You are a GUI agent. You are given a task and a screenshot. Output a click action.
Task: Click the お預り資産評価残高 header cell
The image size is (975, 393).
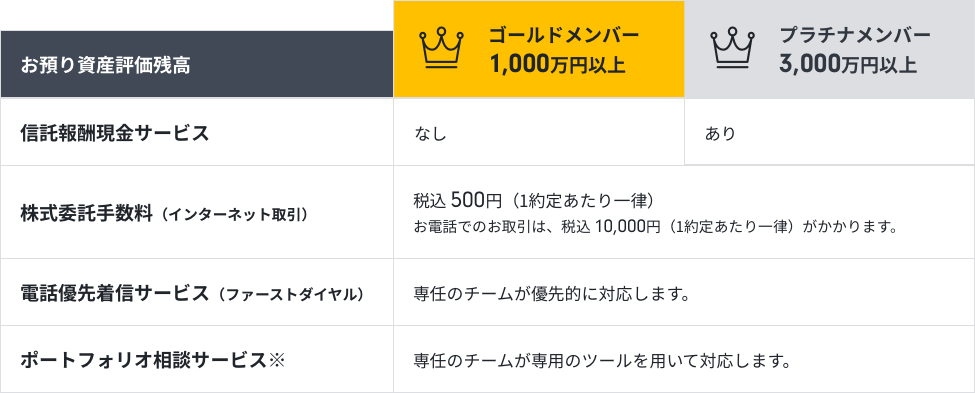196,64
